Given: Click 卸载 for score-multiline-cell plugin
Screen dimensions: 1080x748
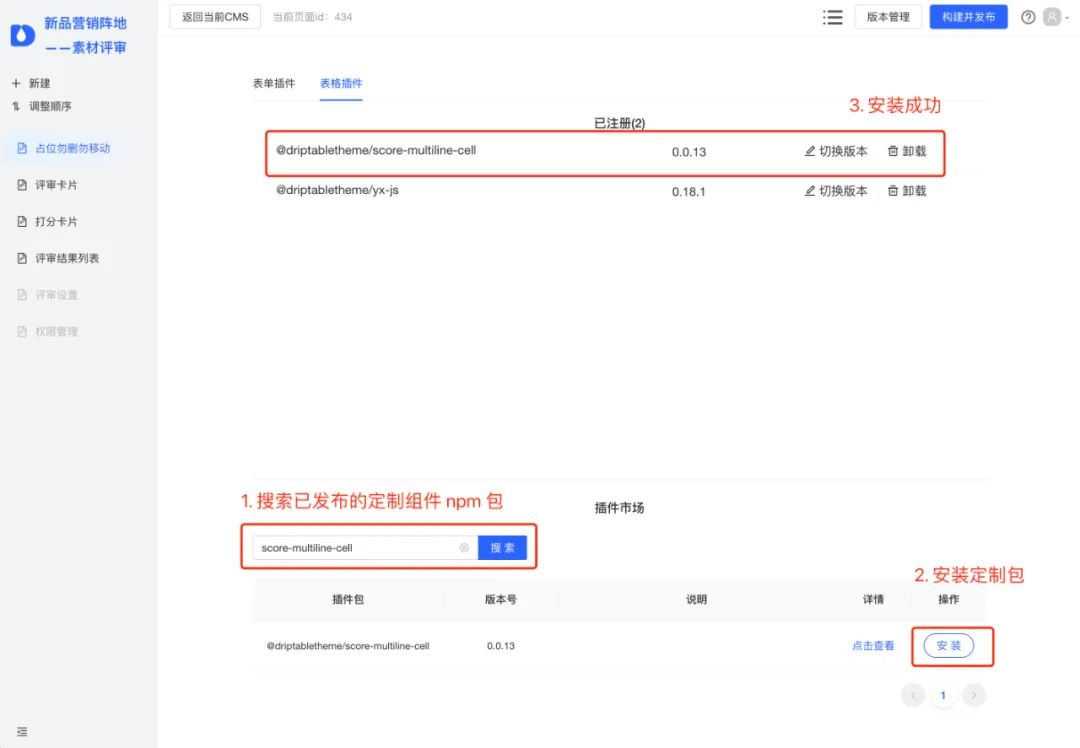Looking at the screenshot, I should (906, 152).
